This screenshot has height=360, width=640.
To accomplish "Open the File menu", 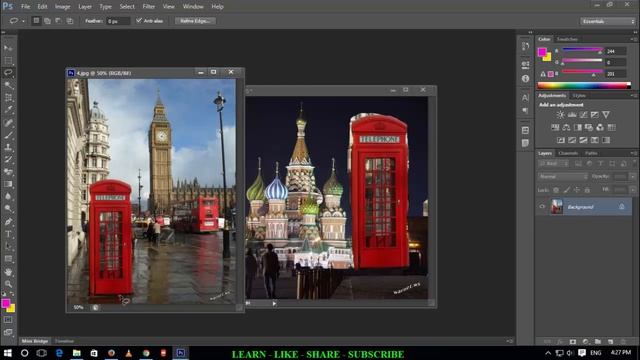I will tap(25, 7).
